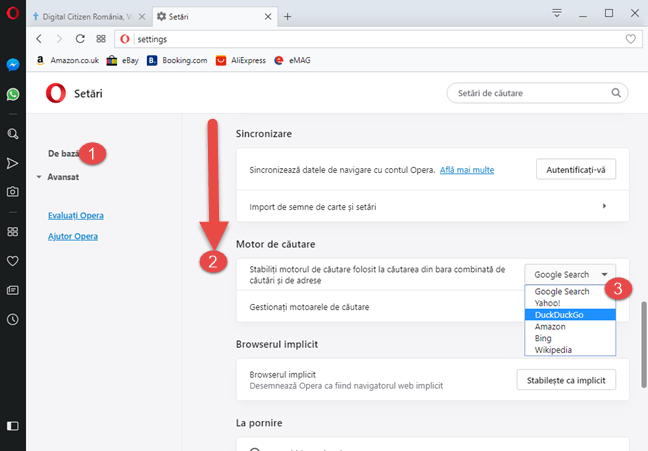Open Booking.com bookmark
This screenshot has height=451, width=648.
177,60
